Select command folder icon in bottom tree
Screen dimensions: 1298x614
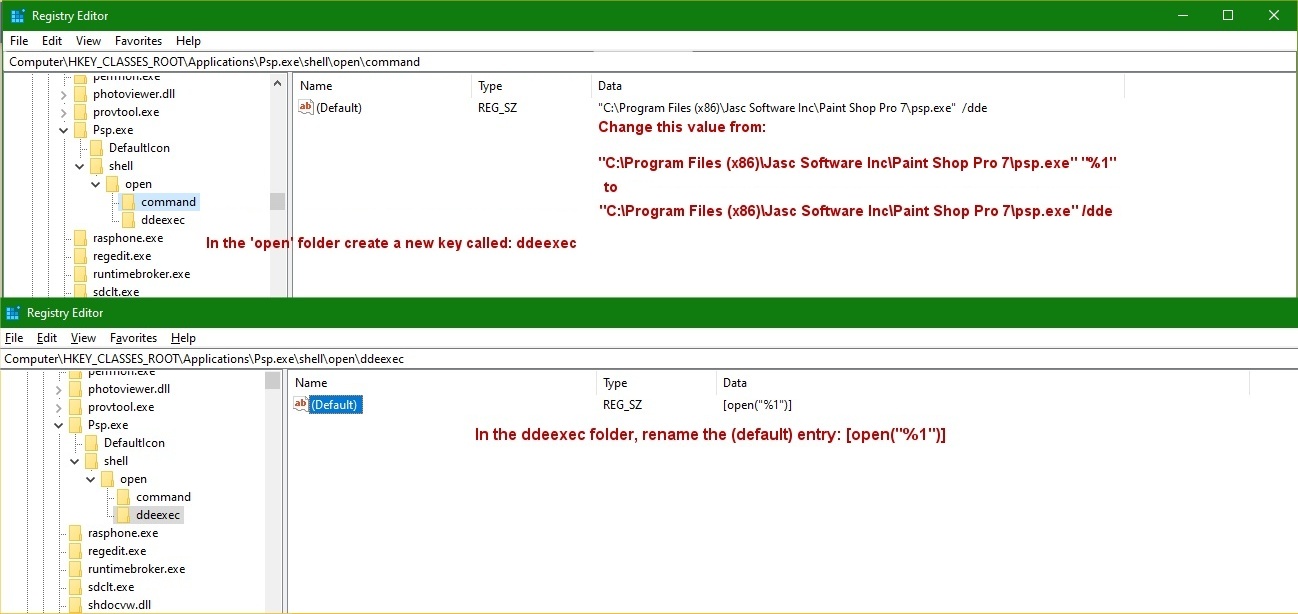(x=123, y=497)
